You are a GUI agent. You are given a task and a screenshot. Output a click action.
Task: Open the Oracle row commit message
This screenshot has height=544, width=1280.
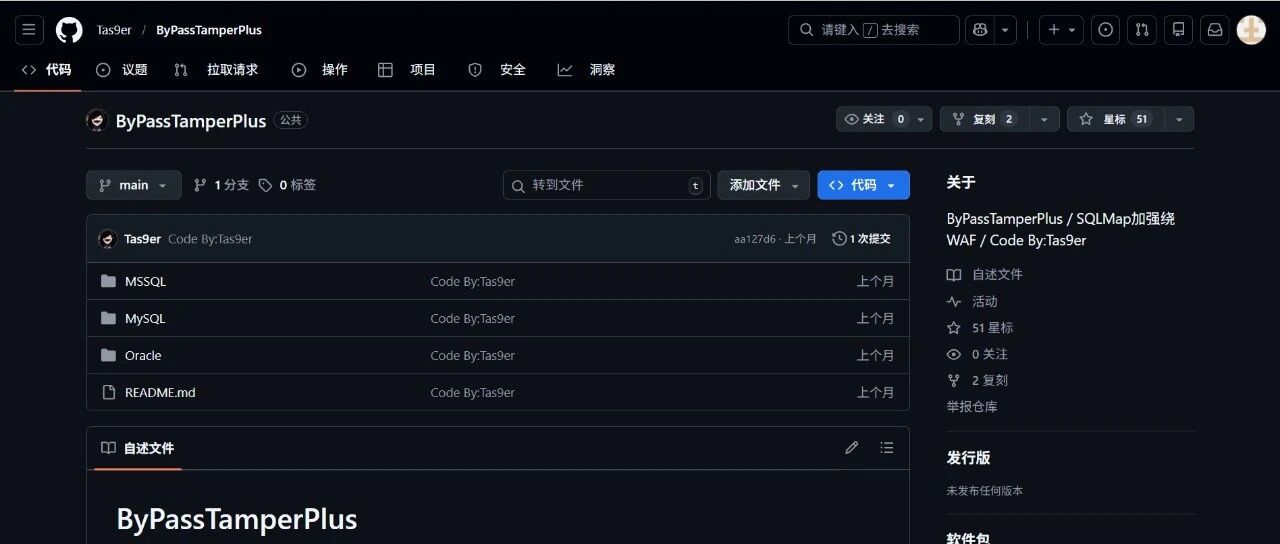(x=473, y=356)
